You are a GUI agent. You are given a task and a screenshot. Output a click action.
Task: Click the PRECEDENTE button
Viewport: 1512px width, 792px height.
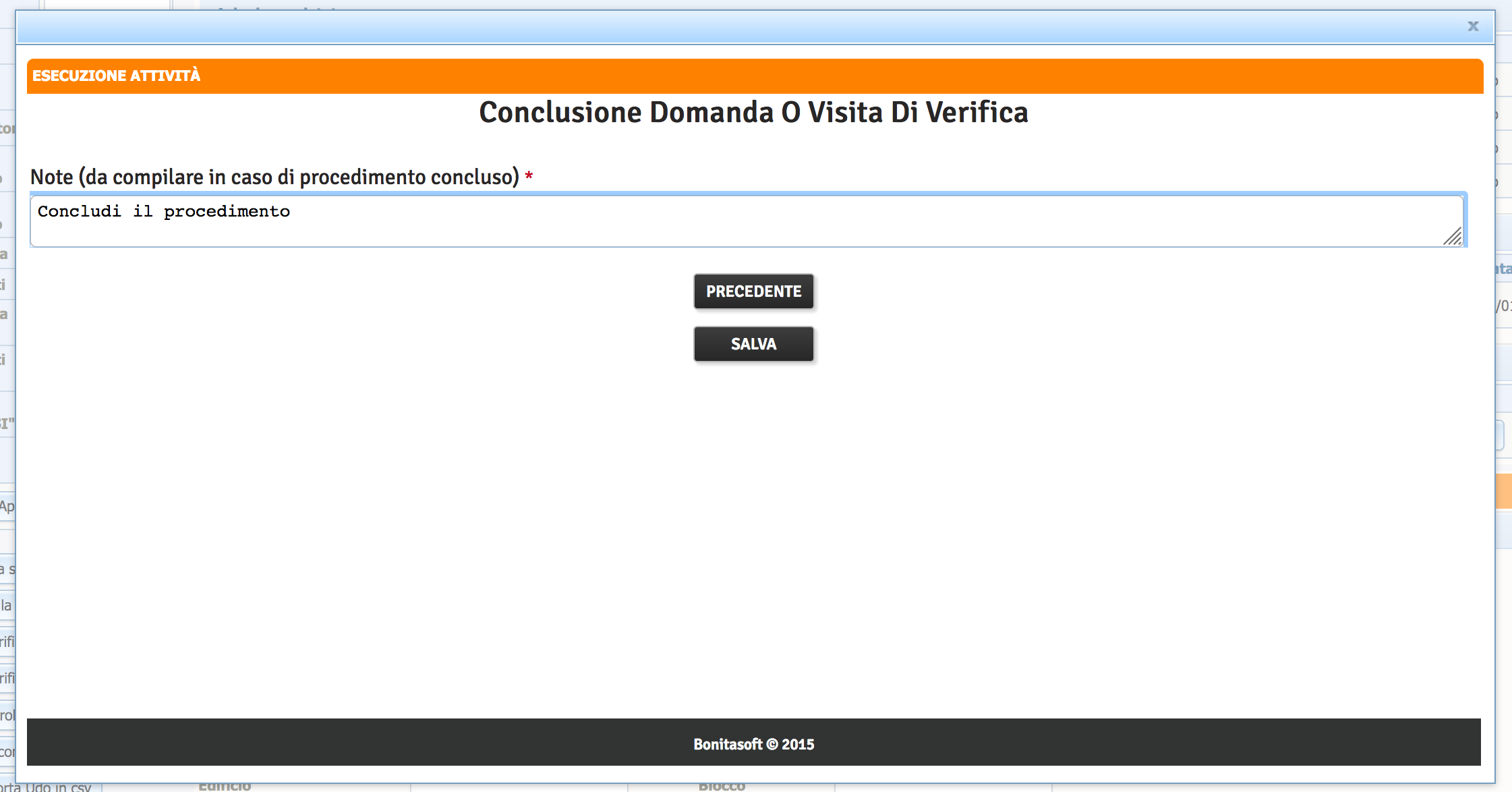753,291
